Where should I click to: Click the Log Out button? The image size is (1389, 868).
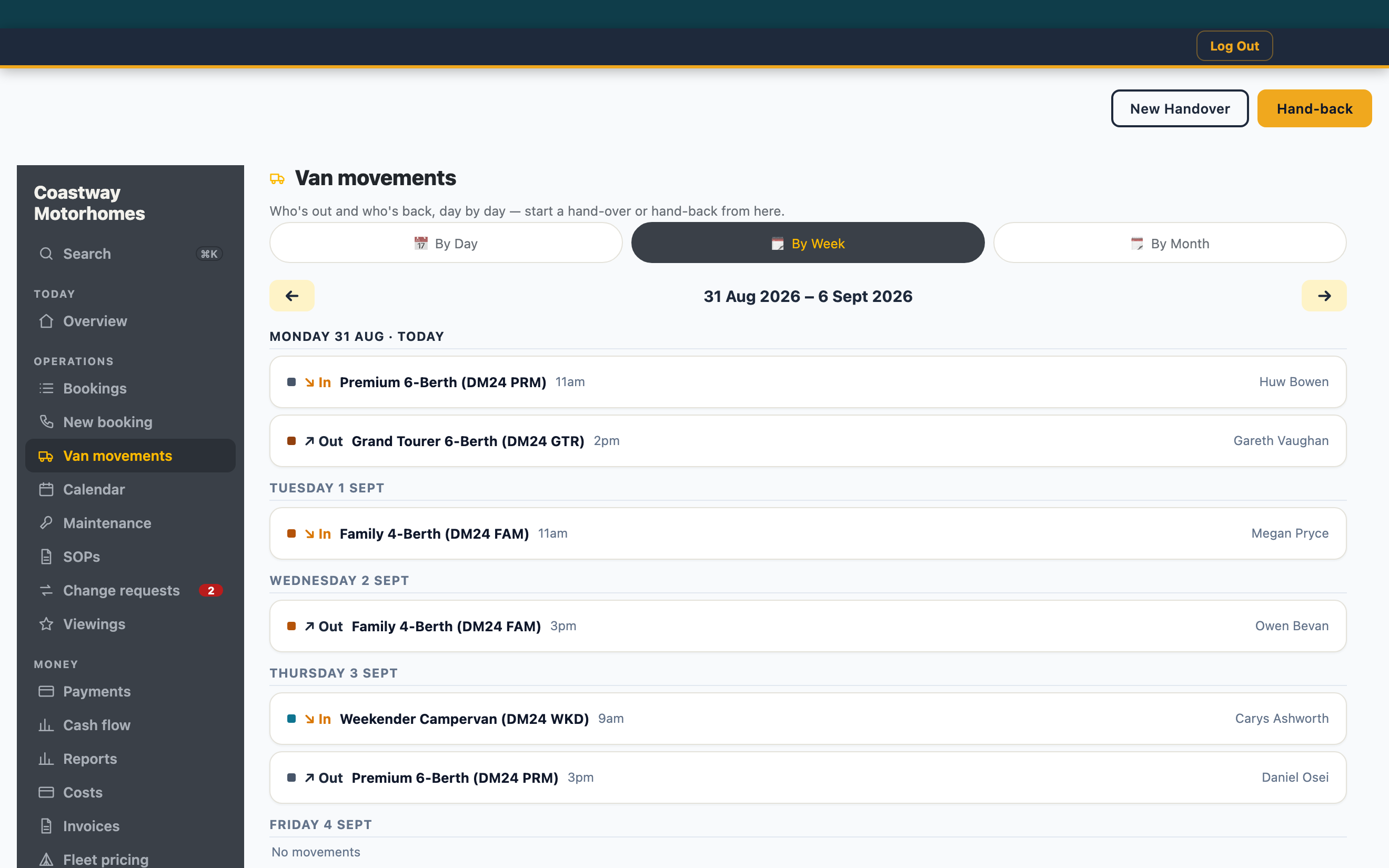point(1235,46)
